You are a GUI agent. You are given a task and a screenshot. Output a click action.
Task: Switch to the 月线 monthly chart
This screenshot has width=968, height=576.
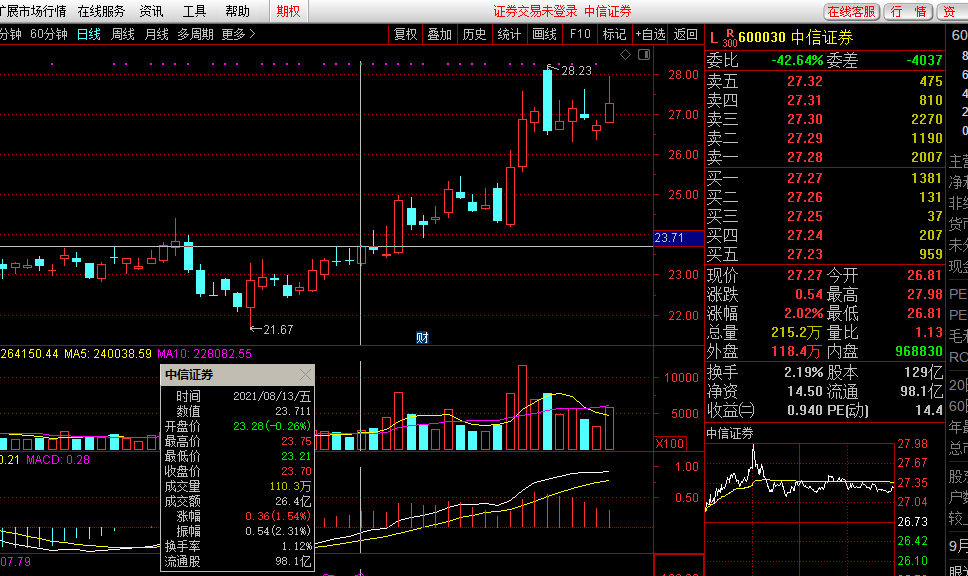point(156,35)
